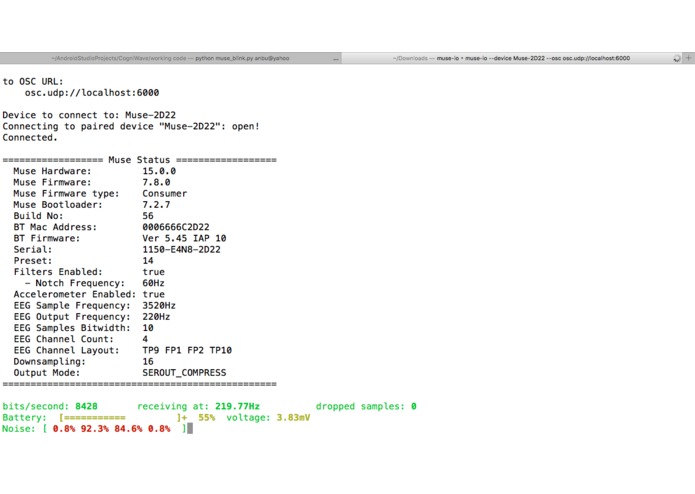Image resolution: width=695 pixels, height=494 pixels.
Task: Click EEG Samples Bitwidth value 10
Action: tap(148, 328)
